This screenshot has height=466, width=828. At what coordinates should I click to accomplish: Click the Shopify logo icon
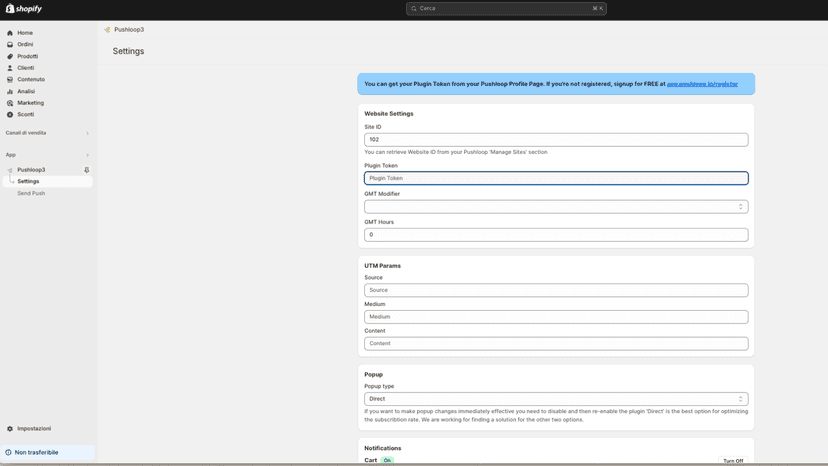(10, 8)
